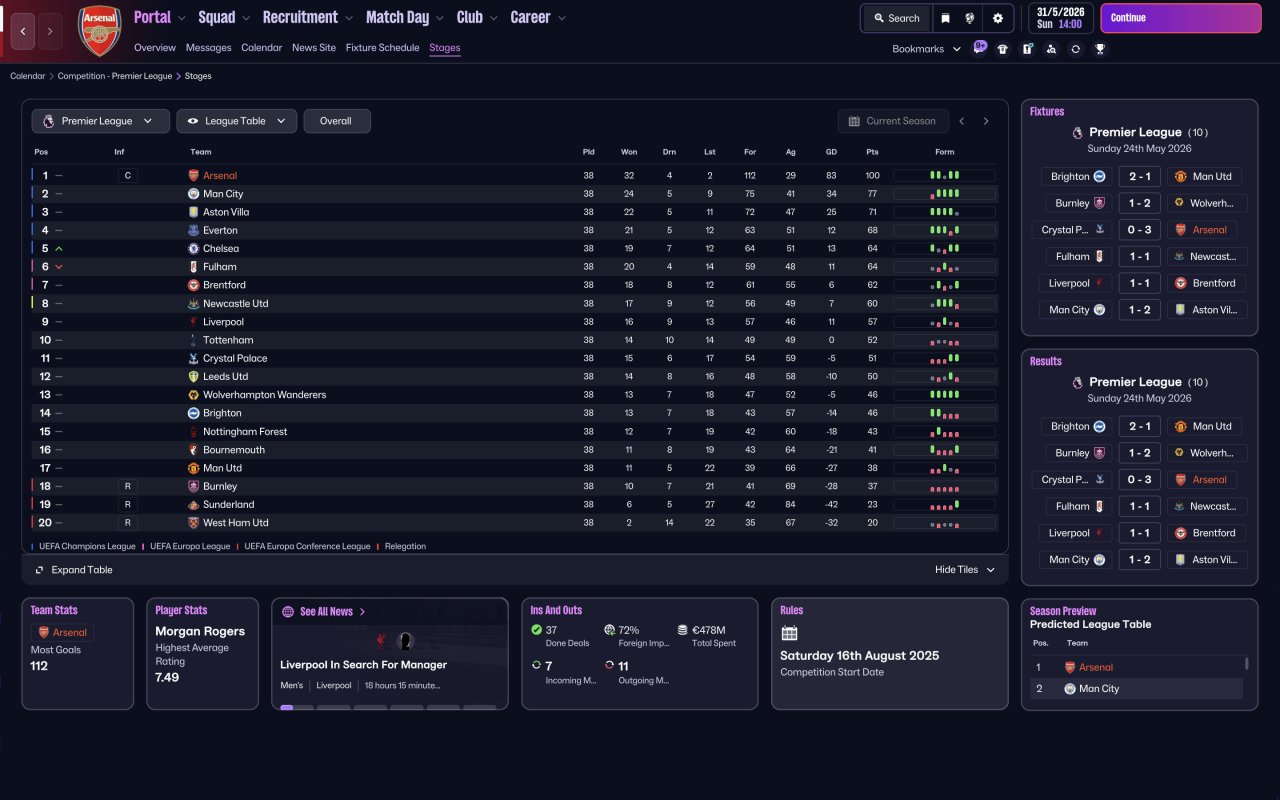Click Competition - Premier League breadcrumb

(115, 76)
